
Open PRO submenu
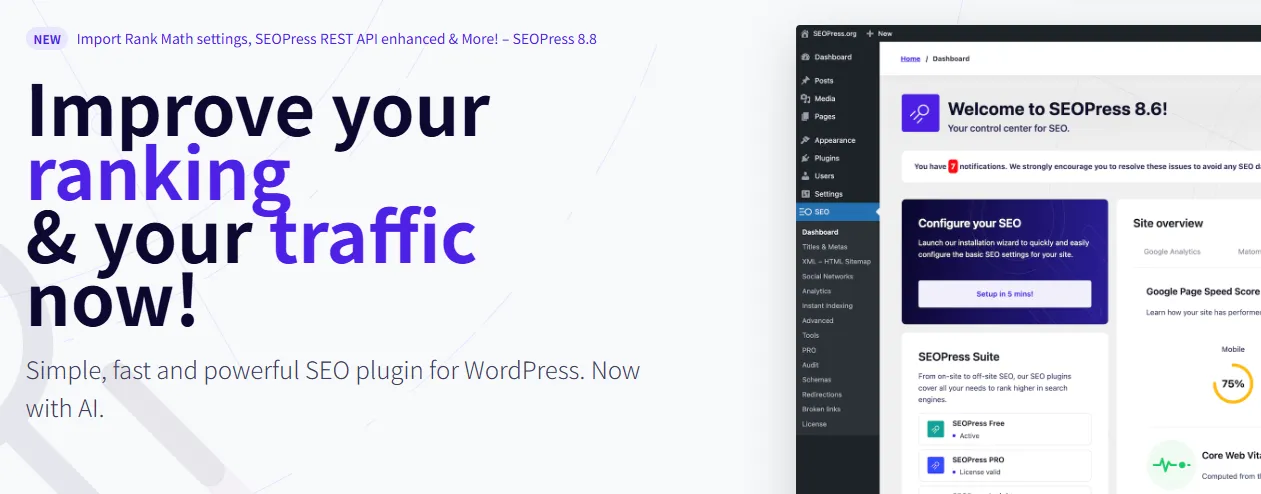809,350
